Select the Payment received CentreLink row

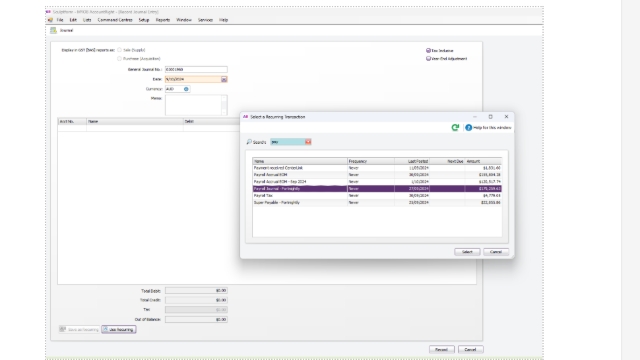click(x=377, y=168)
